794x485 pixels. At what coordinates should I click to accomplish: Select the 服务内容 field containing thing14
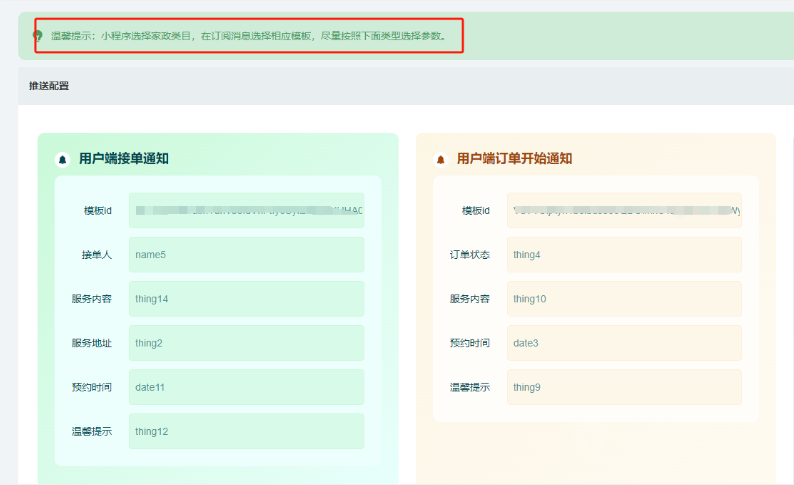click(x=246, y=299)
